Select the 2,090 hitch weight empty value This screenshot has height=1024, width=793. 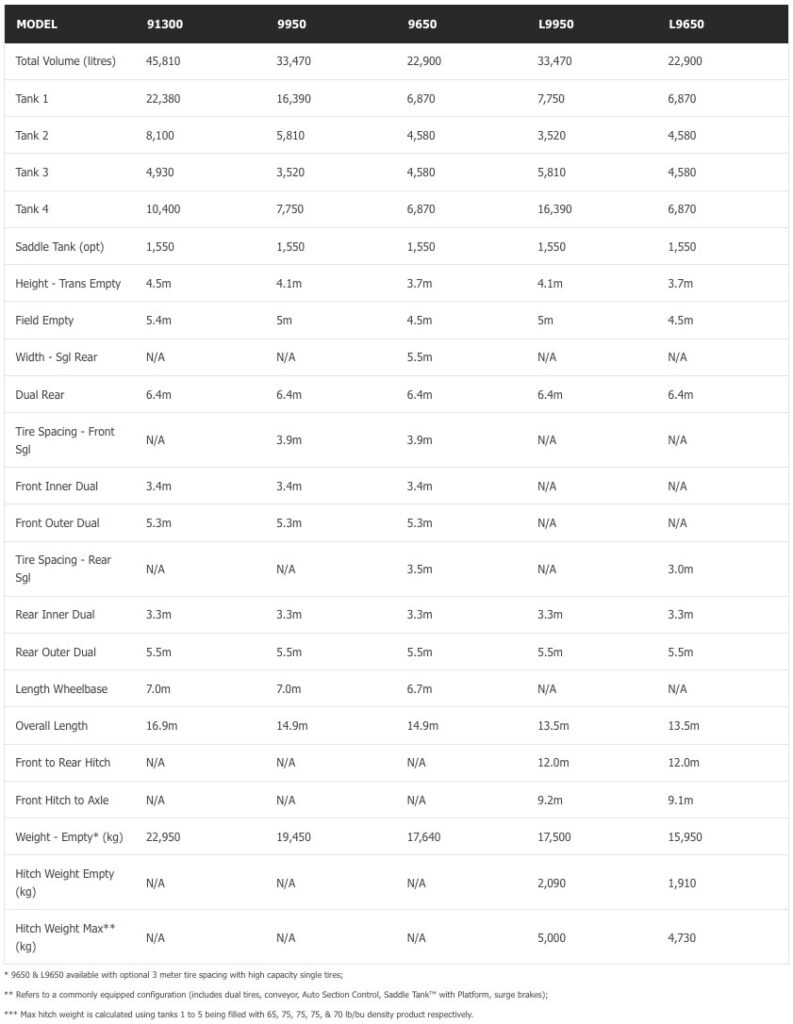(x=552, y=883)
